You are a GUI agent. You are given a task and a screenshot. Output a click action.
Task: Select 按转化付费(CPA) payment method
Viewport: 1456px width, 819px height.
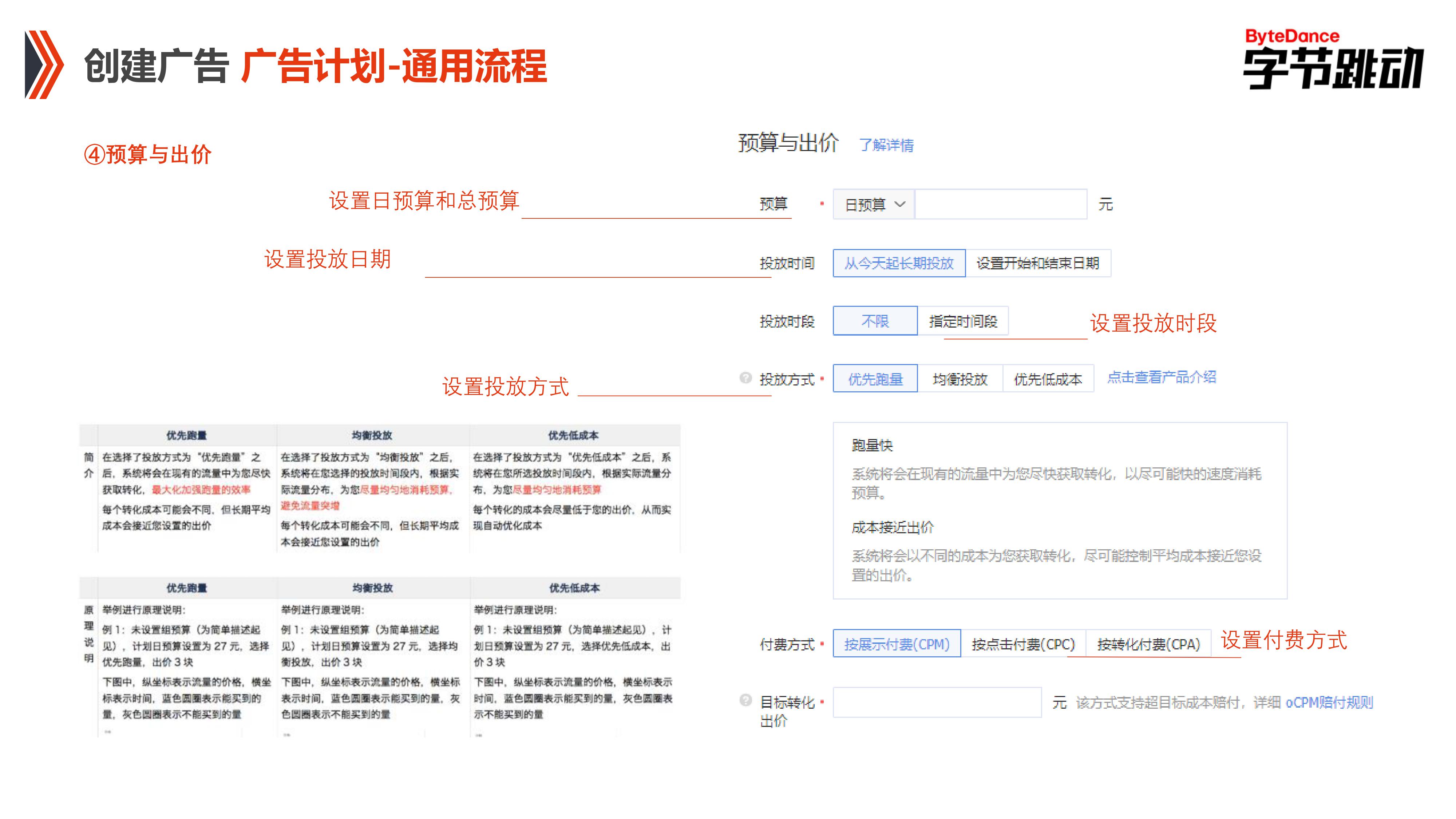click(1148, 644)
